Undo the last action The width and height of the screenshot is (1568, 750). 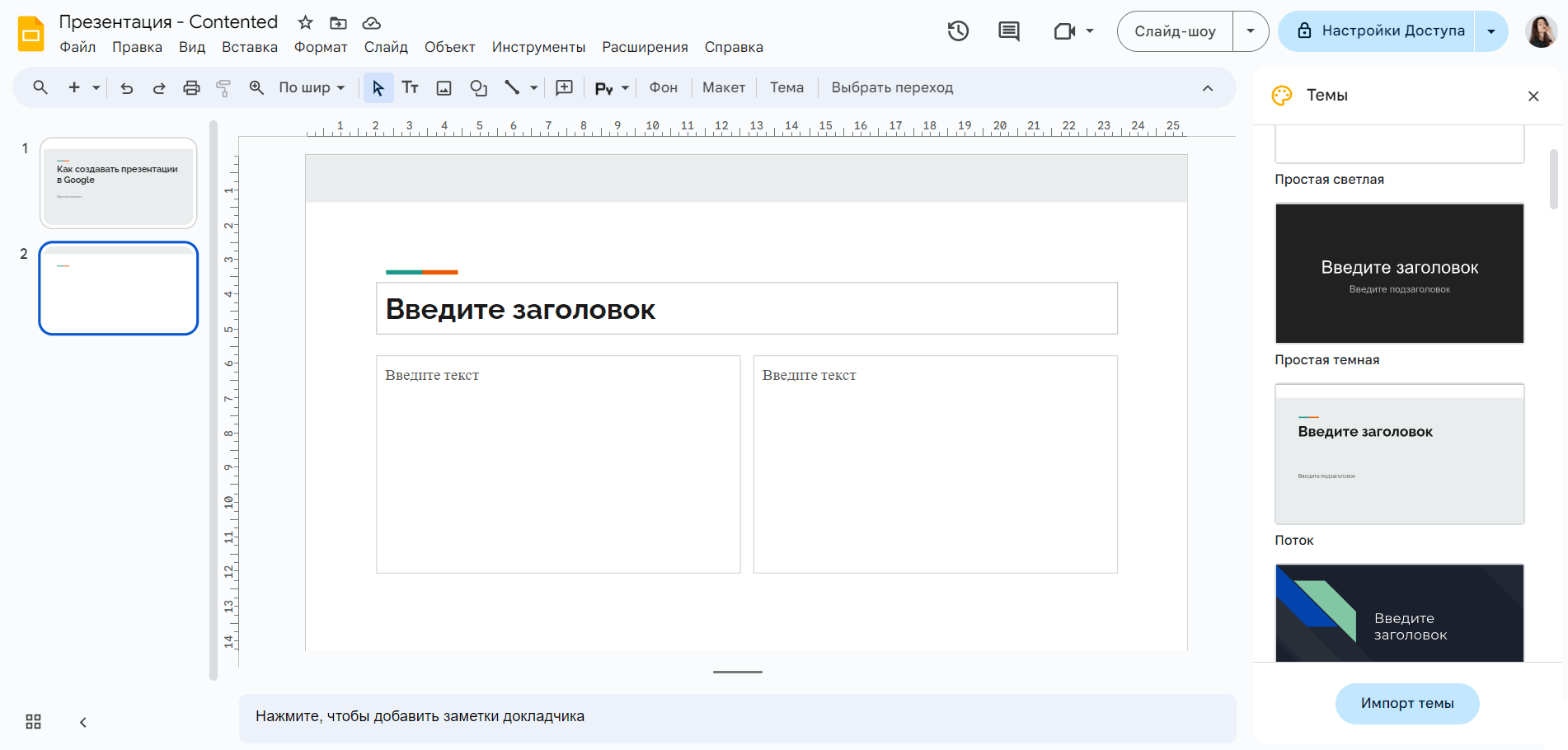[126, 87]
